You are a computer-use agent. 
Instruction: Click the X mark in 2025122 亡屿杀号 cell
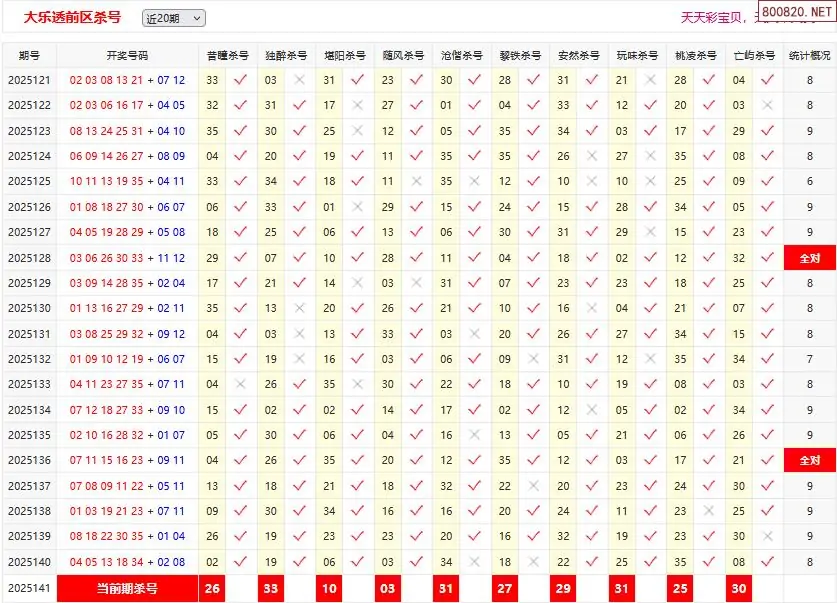click(x=768, y=105)
